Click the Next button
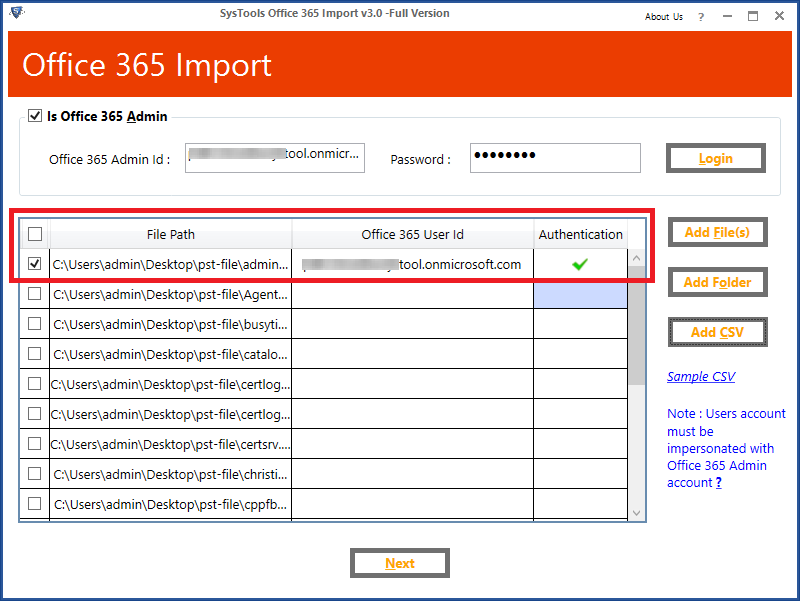 (x=399, y=563)
